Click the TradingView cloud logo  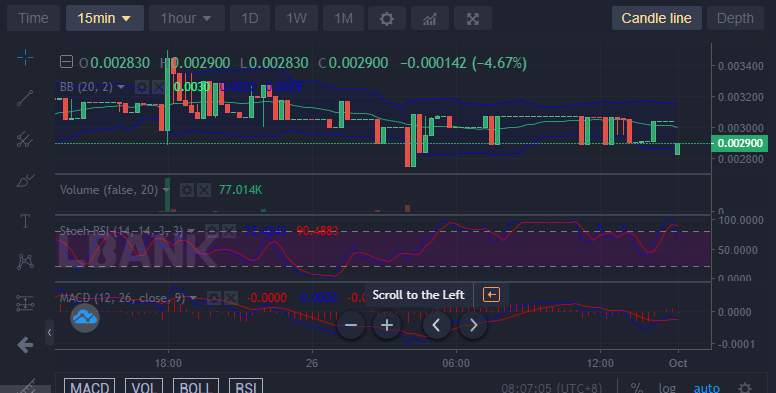tap(85, 317)
